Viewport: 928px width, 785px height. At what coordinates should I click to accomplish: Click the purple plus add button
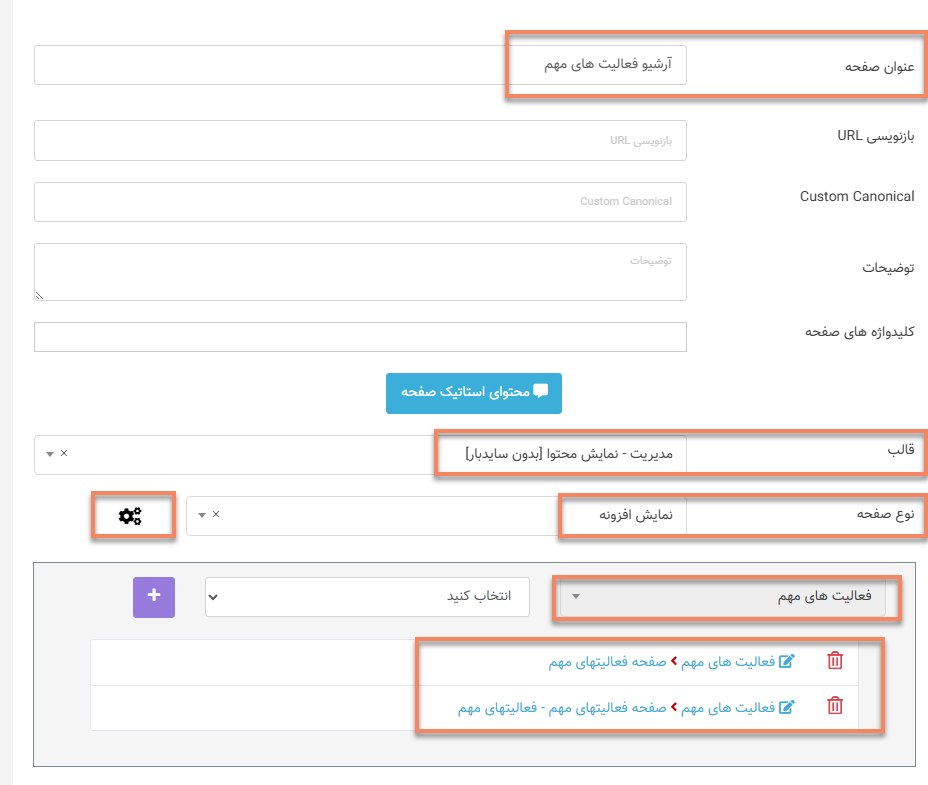point(153,596)
